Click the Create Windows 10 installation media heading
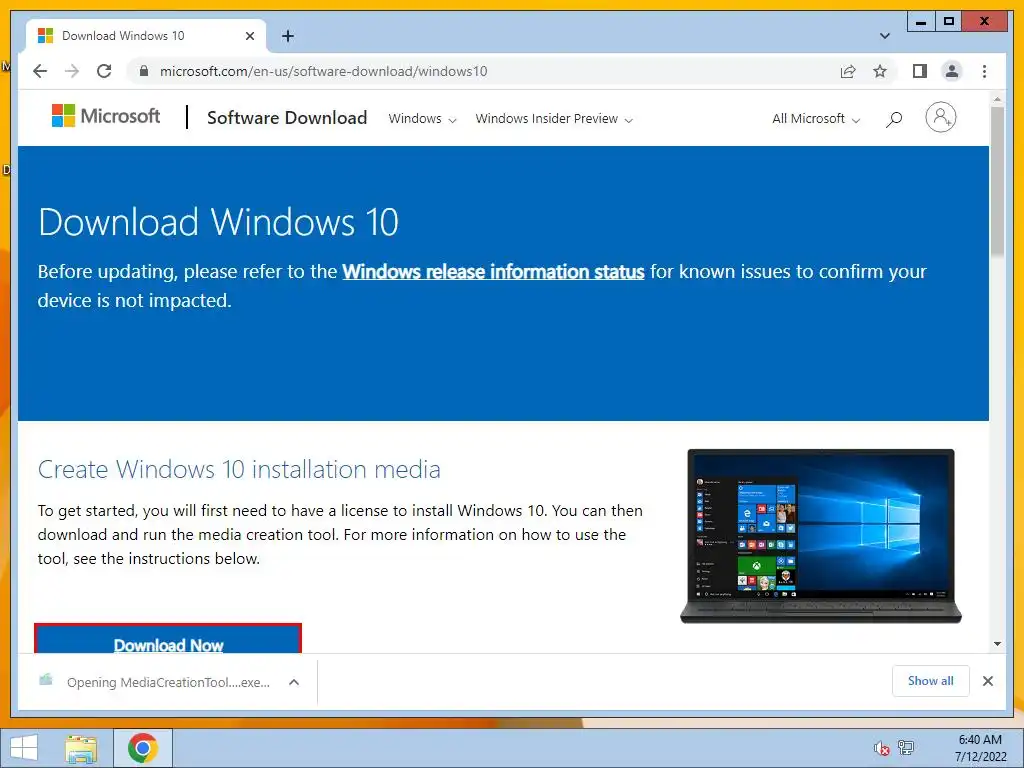Image resolution: width=1024 pixels, height=768 pixels. (x=239, y=470)
